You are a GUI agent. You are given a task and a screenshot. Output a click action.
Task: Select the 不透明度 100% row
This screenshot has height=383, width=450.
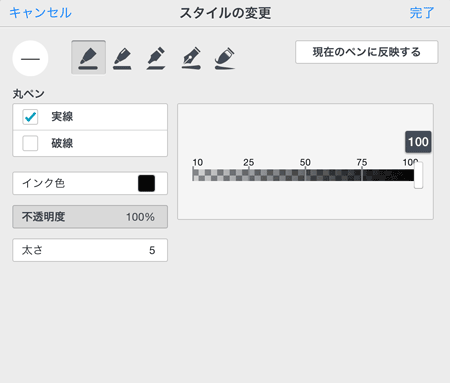tap(90, 217)
